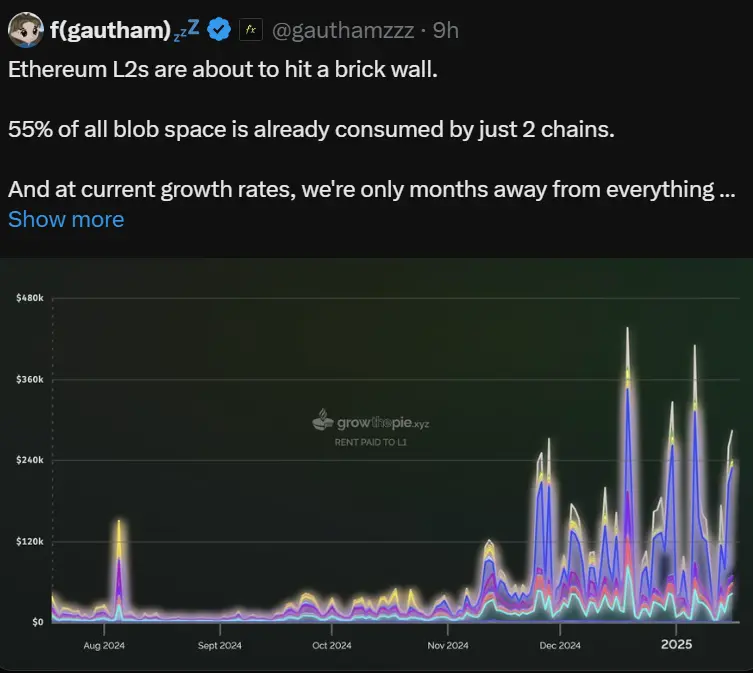Click the fx affiliation badge icon
This screenshot has height=673, width=753.
250,31
